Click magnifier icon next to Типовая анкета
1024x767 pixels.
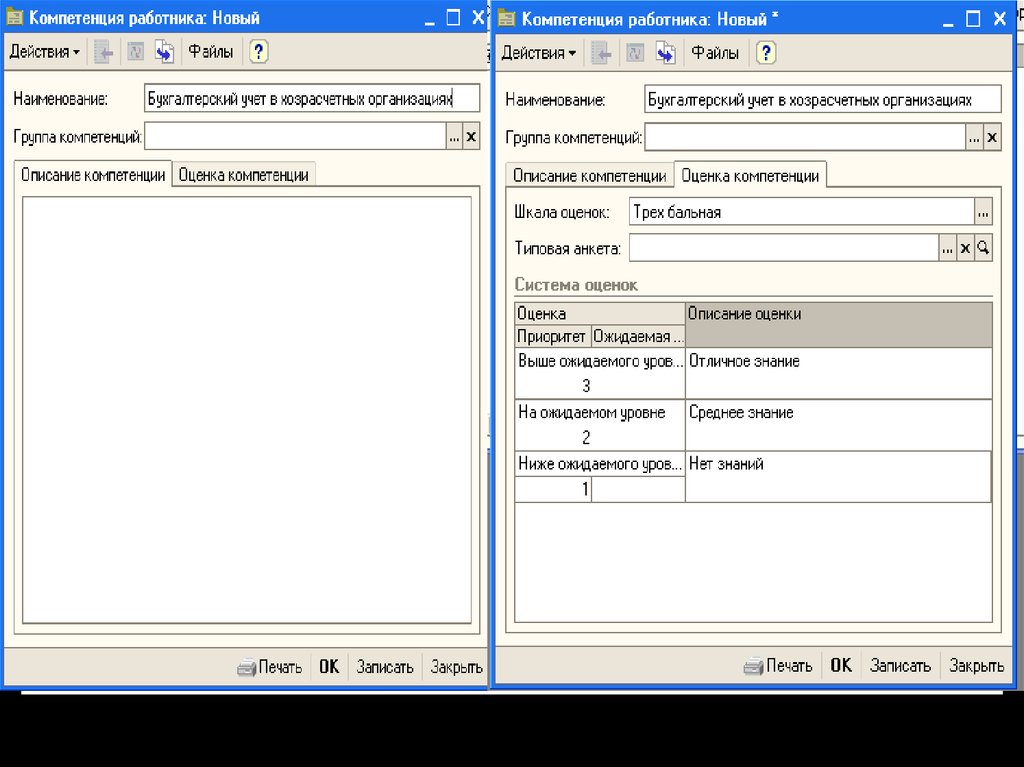coord(983,248)
